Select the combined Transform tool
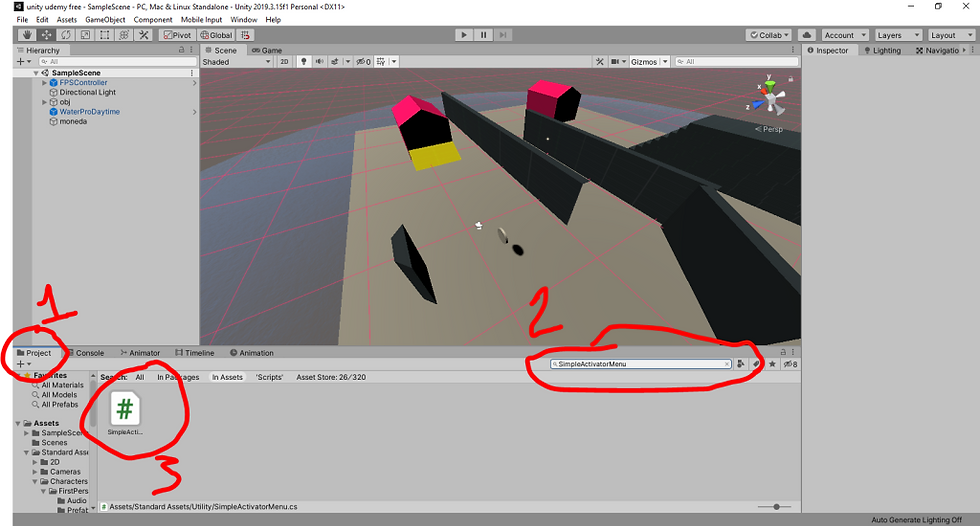The width and height of the screenshot is (980, 526). tap(124, 35)
